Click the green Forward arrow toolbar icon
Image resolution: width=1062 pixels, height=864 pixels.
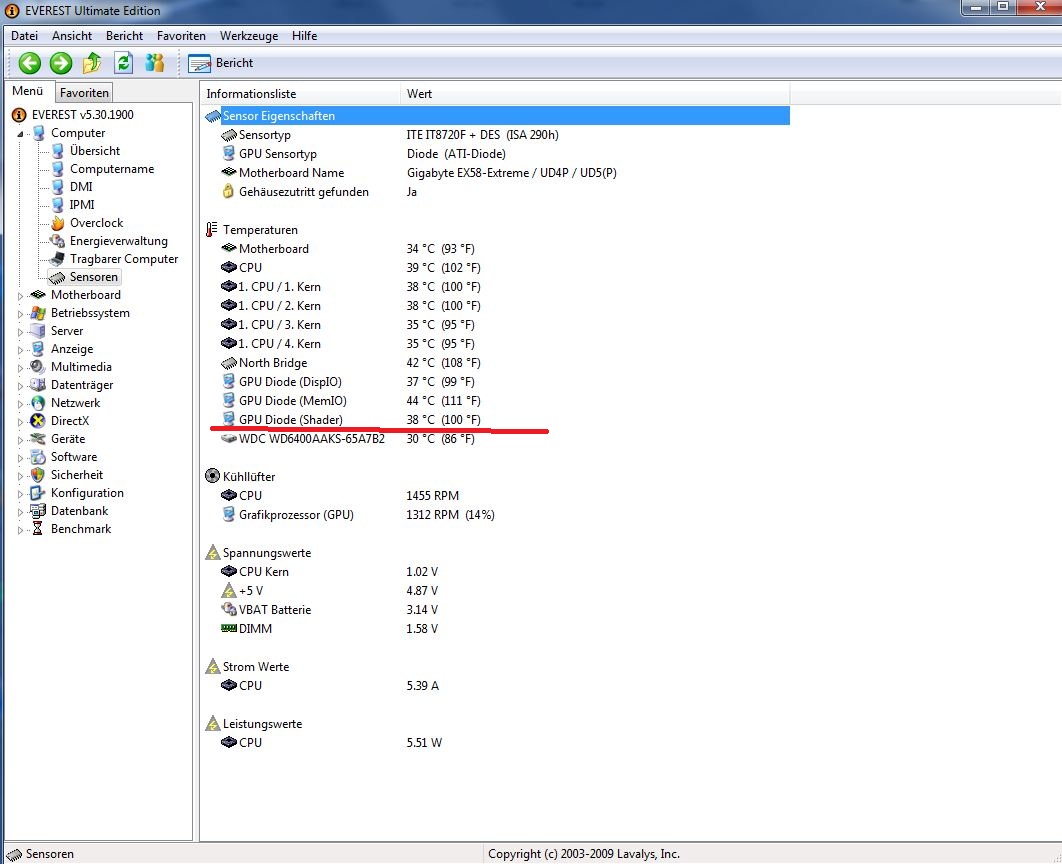61,63
